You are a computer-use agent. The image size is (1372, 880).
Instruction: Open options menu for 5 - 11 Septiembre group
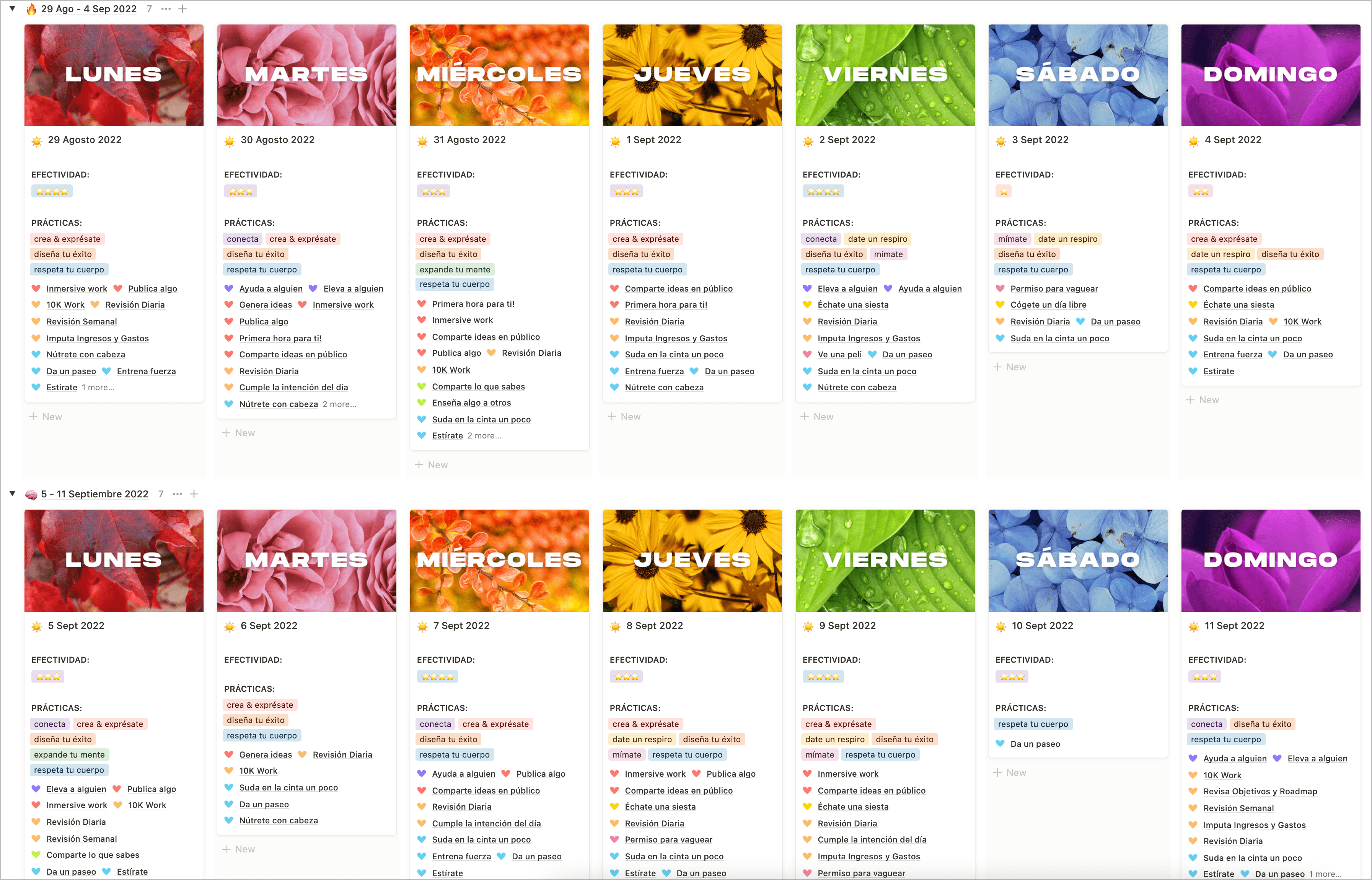(177, 494)
